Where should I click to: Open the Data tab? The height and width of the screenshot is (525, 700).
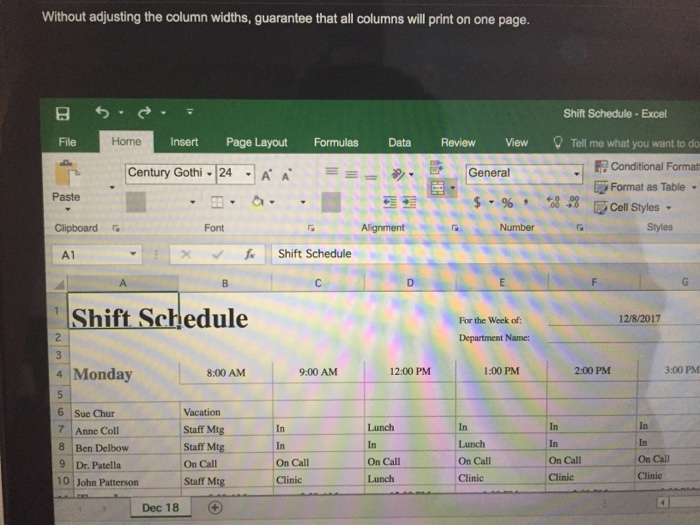click(400, 142)
